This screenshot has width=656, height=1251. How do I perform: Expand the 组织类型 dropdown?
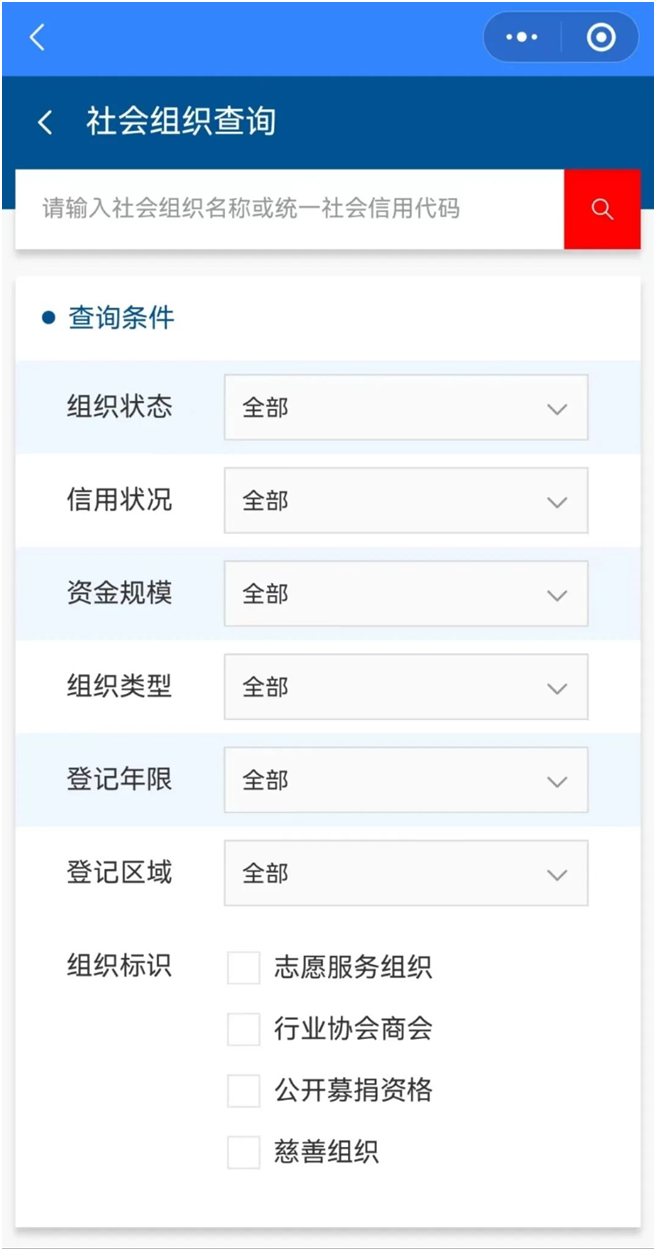[405, 687]
